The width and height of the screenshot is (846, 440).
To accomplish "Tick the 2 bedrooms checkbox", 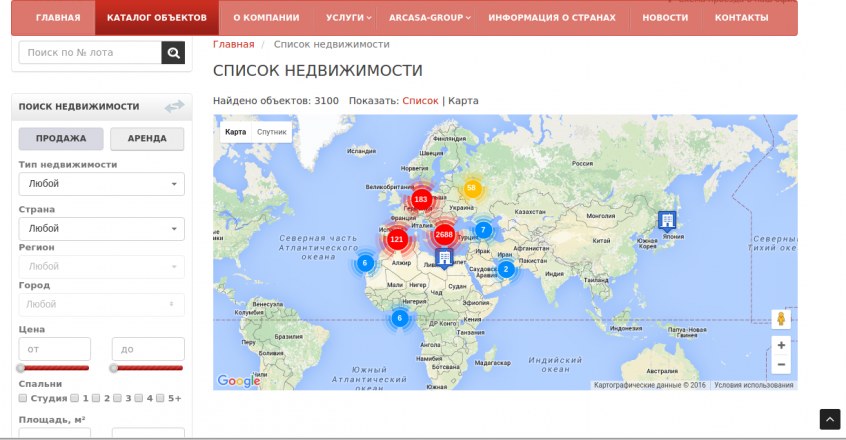I will [96, 398].
